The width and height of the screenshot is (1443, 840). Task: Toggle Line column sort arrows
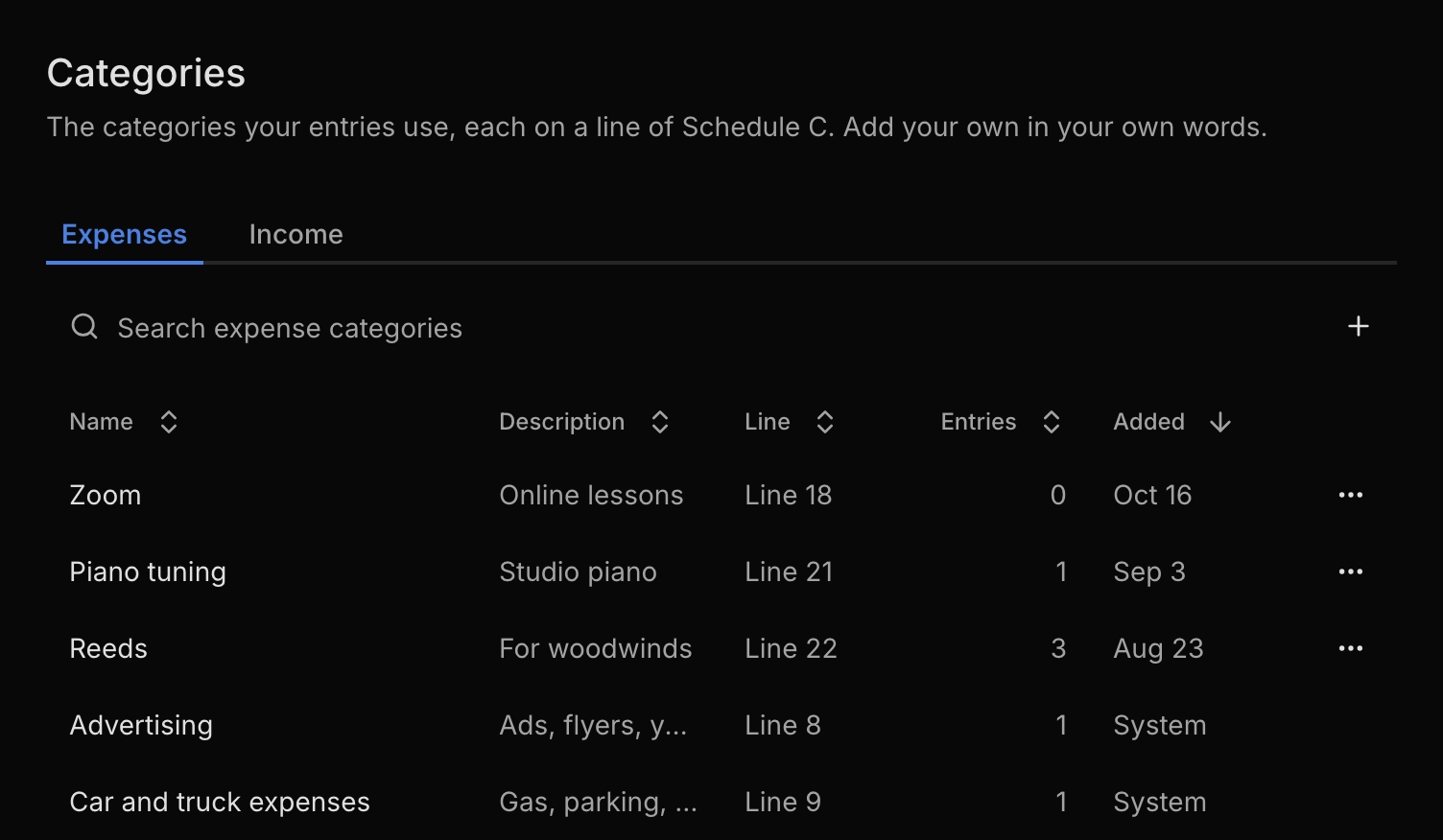coord(825,422)
